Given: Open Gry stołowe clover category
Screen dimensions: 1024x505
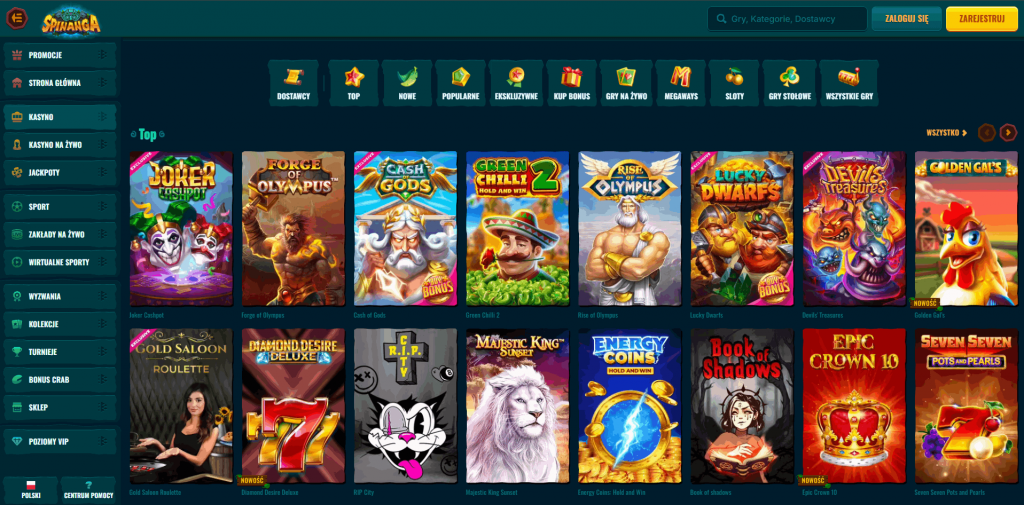Looking at the screenshot, I should pos(790,83).
